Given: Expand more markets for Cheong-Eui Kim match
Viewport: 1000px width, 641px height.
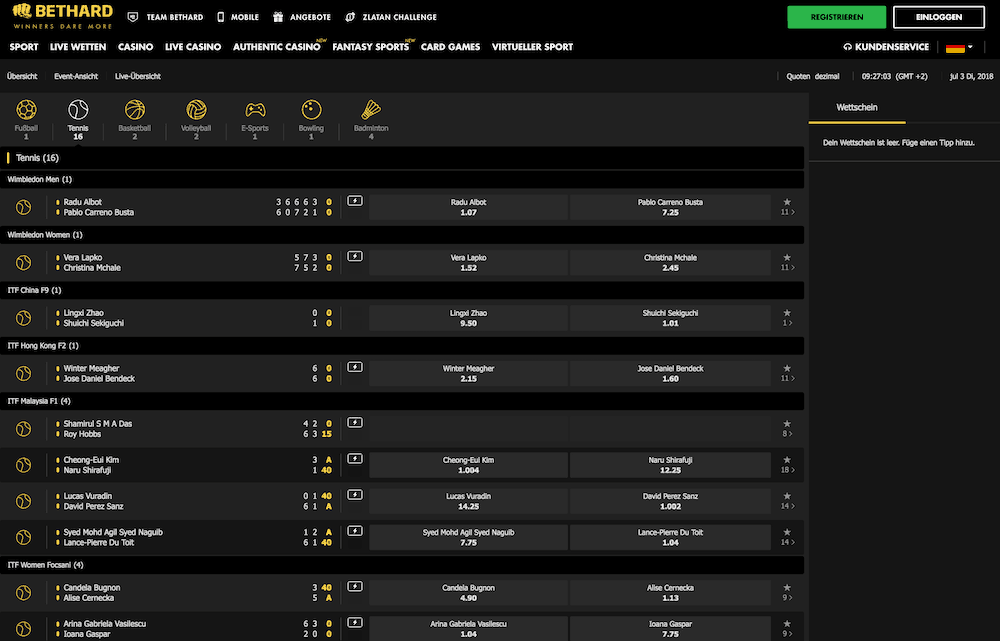Looking at the screenshot, I should (x=788, y=470).
